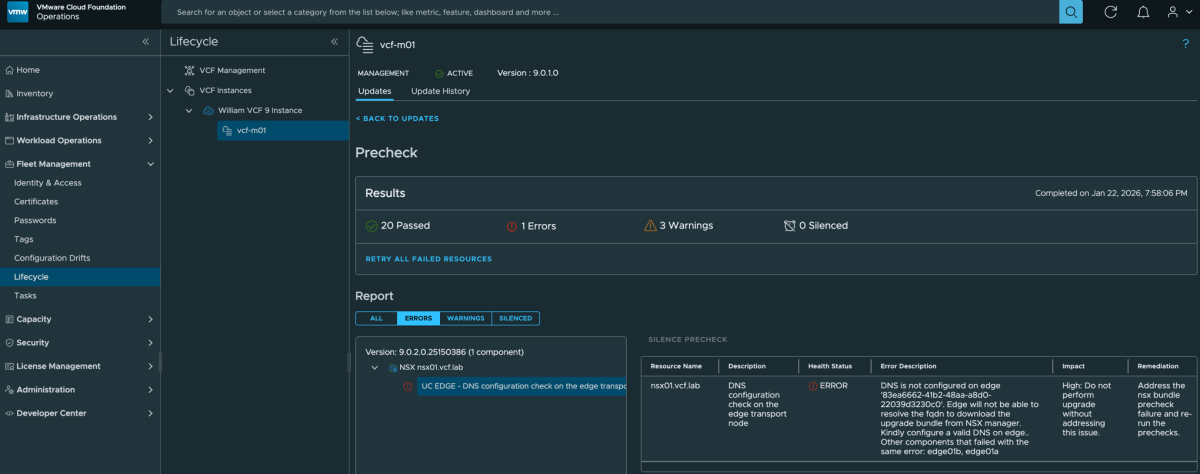Refresh using the top bar reload icon

tap(1110, 12)
